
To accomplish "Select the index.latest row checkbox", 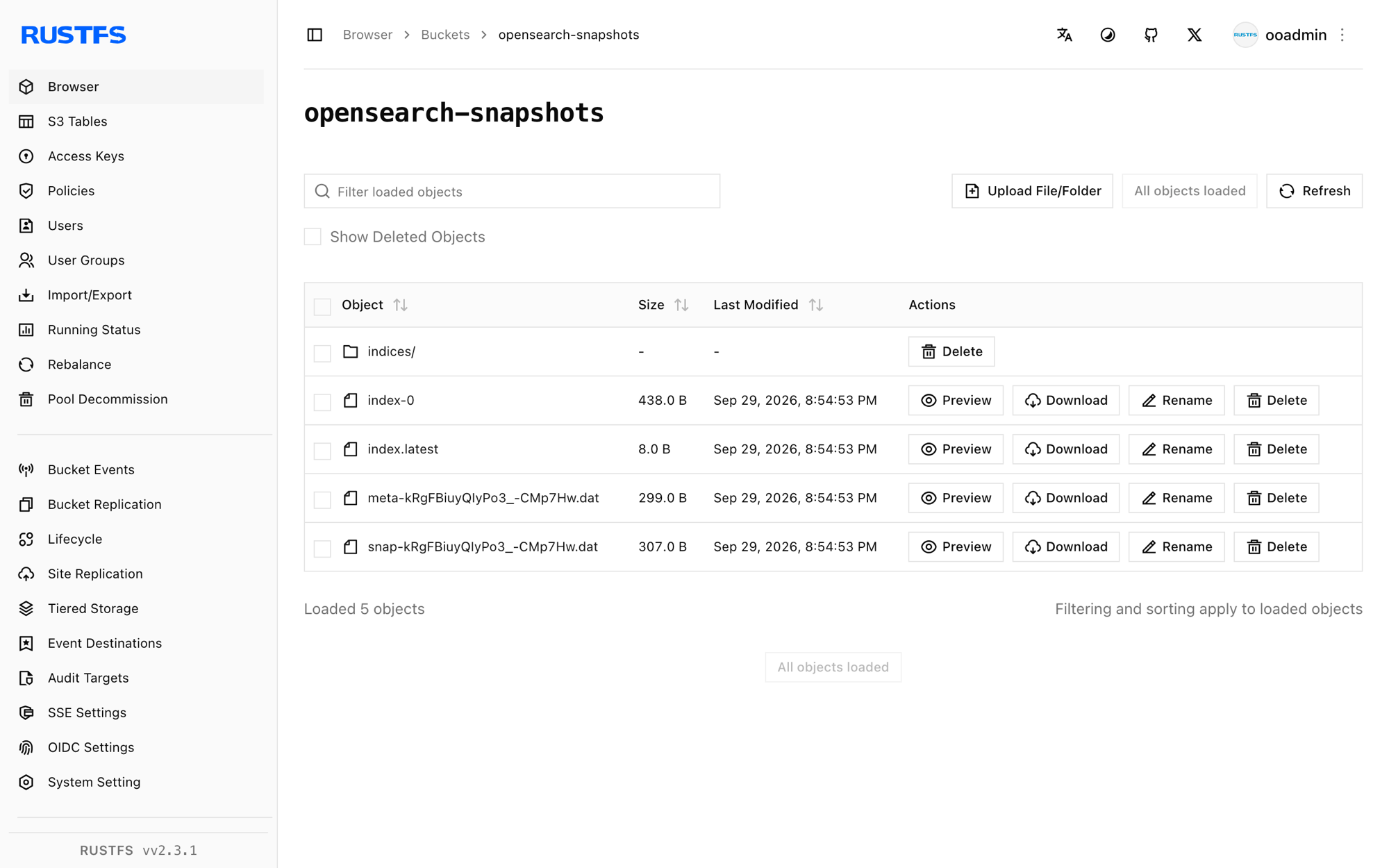I will 322,451.
